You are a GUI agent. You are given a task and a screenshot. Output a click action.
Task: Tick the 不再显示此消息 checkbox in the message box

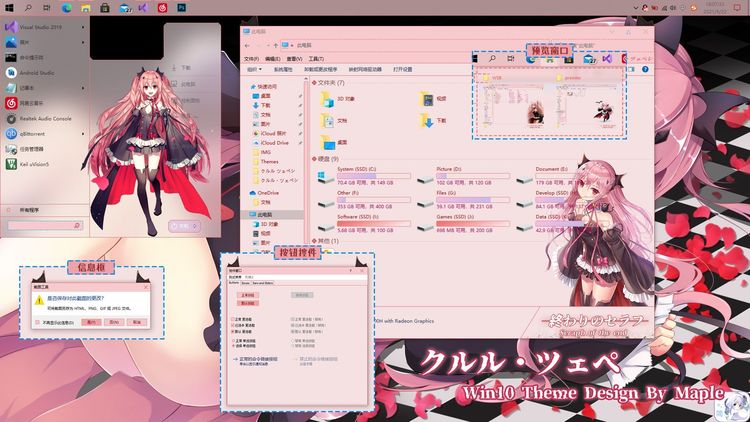[37, 322]
